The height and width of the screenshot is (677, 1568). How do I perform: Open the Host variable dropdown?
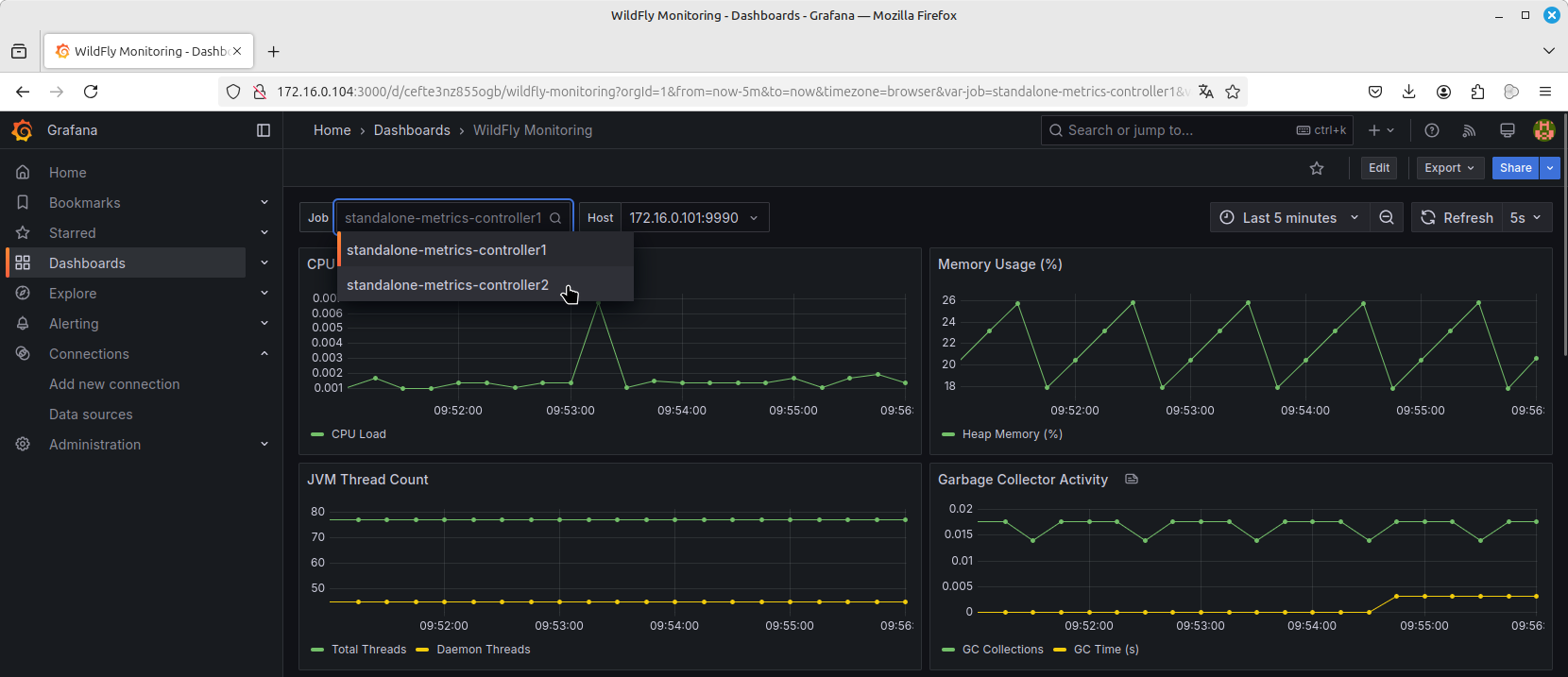click(692, 217)
